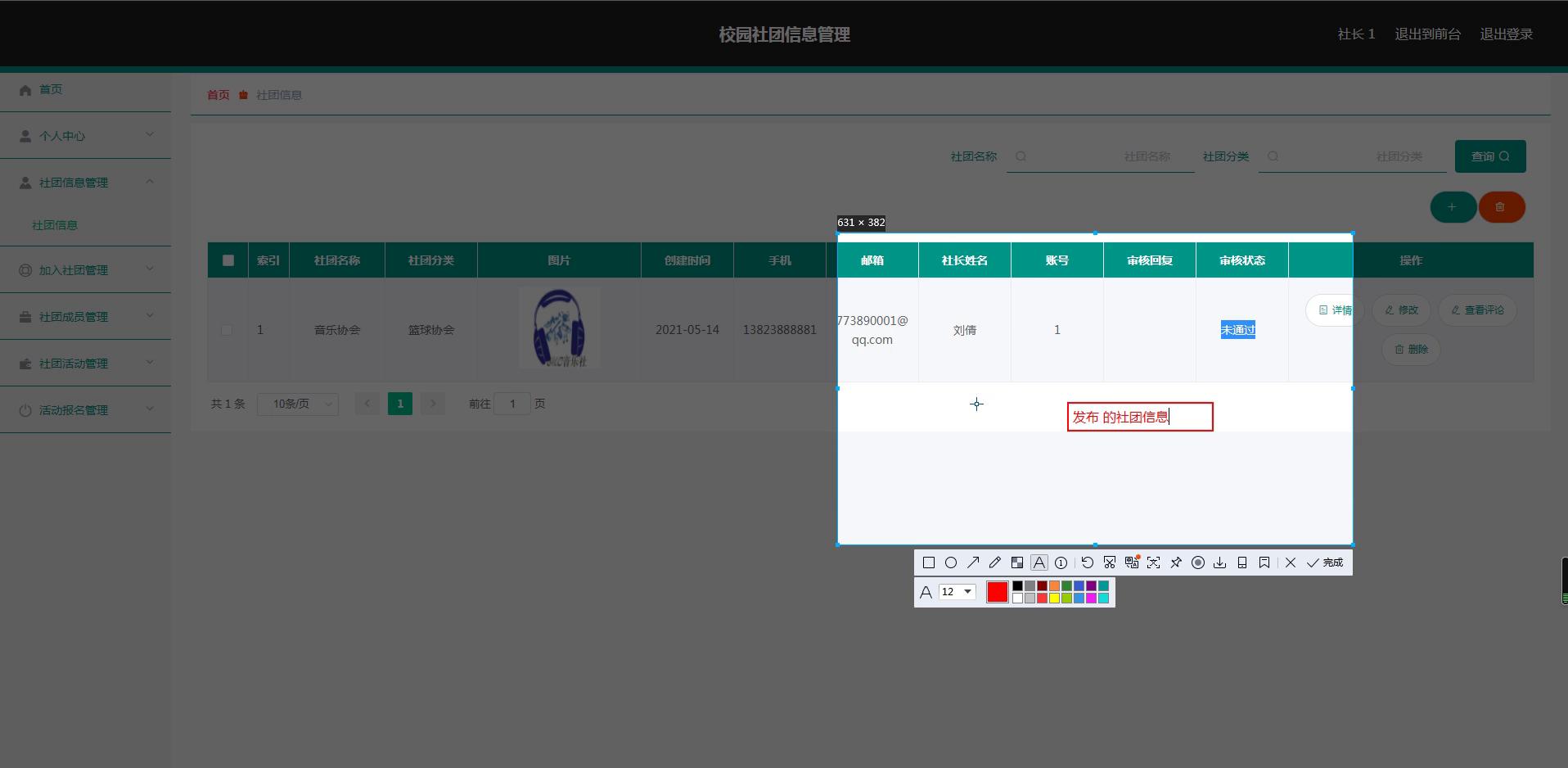
Task: Click the 查询 search button
Action: pyautogui.click(x=1489, y=156)
